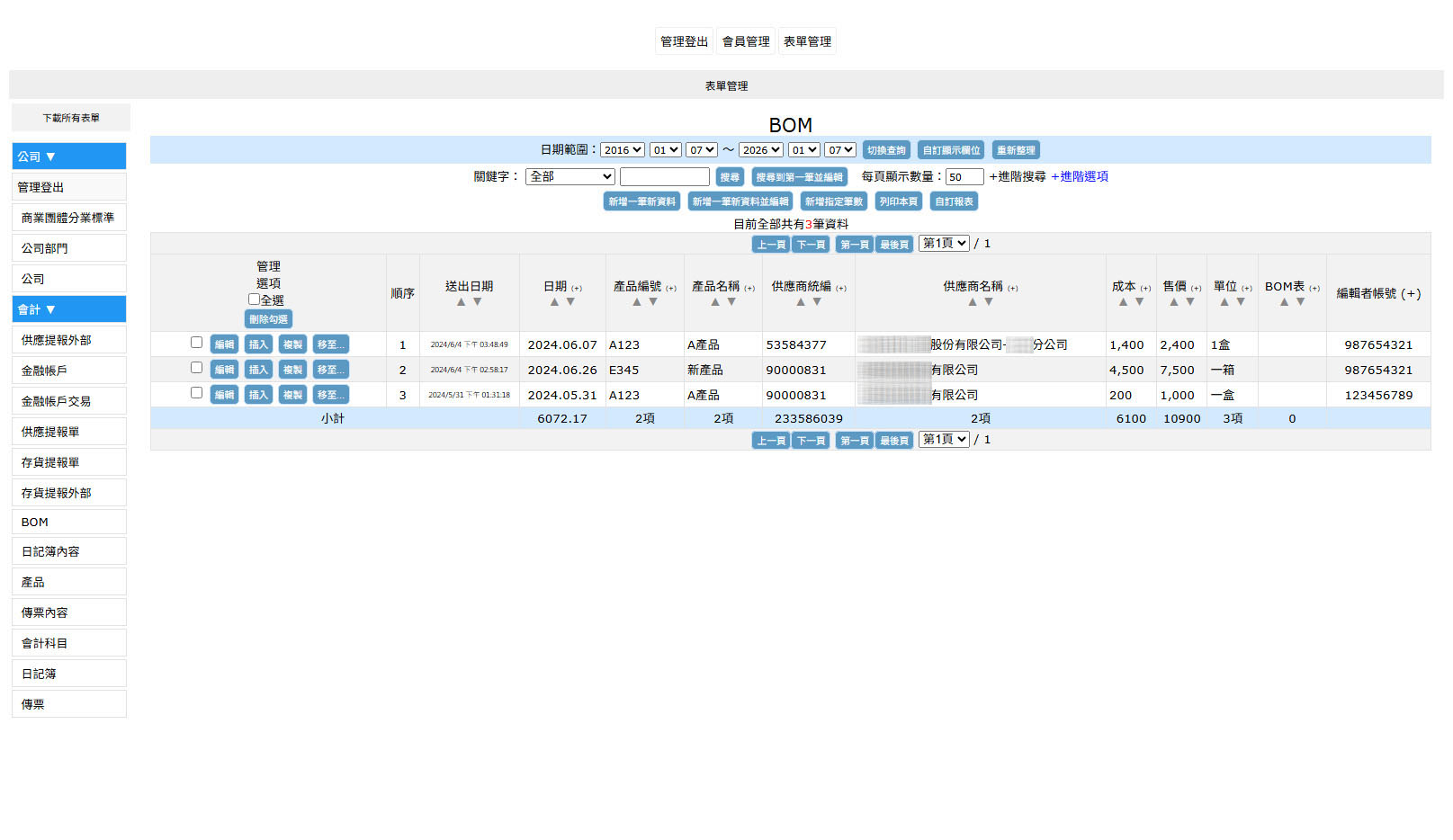Tick checkbox for row 3 (2024.05.31)
1453x840 pixels.
tap(196, 393)
